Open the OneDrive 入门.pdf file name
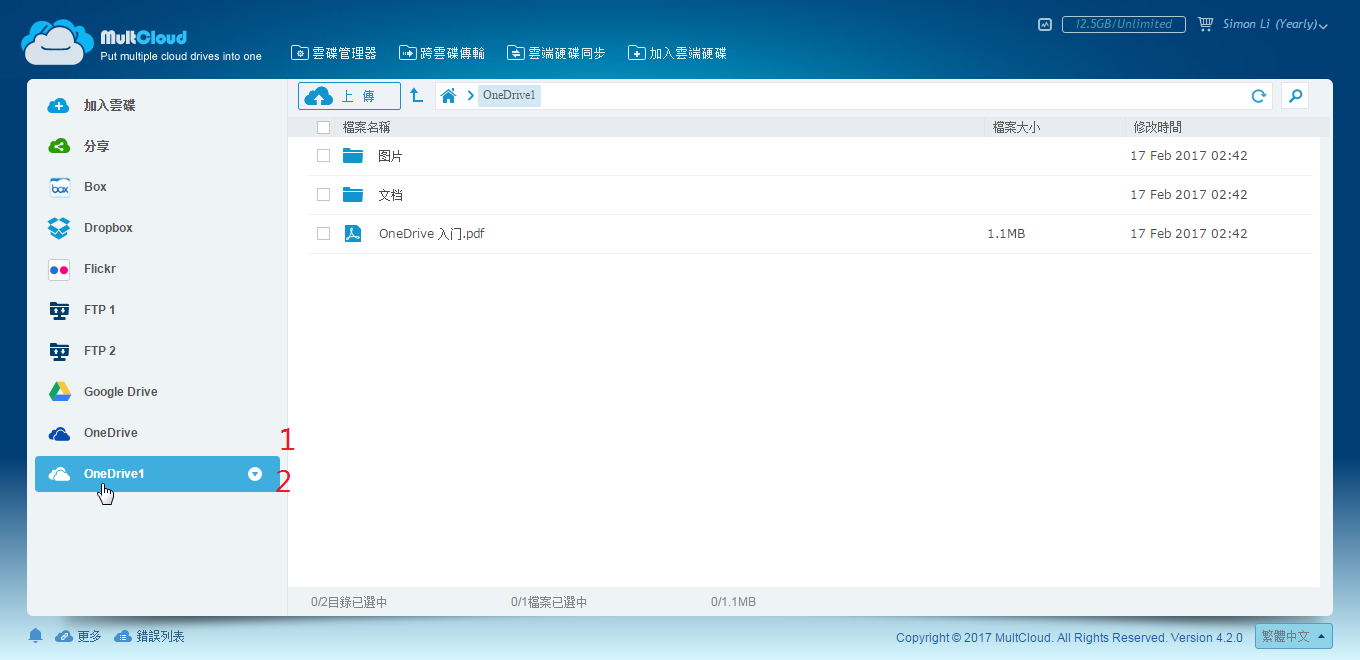Image resolution: width=1360 pixels, height=660 pixels. click(x=432, y=234)
